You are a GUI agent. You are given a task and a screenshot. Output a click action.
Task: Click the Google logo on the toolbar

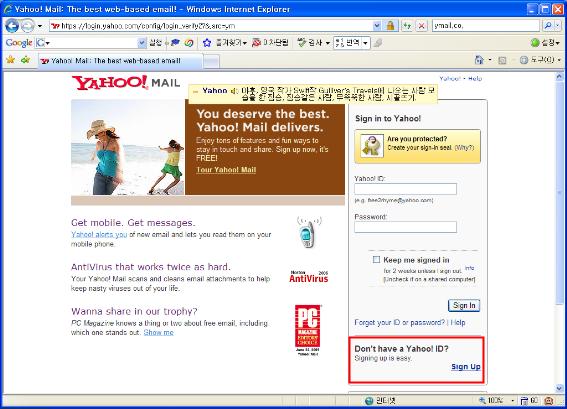click(x=19, y=43)
